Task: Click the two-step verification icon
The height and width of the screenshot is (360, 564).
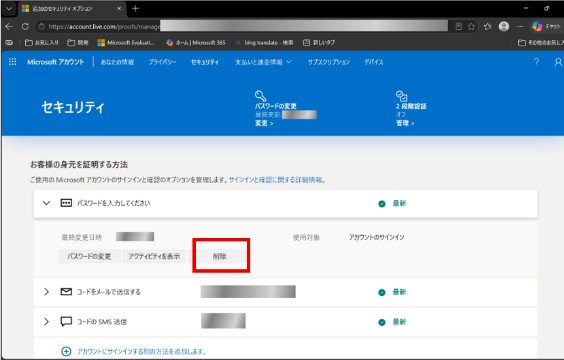Action: point(401,96)
